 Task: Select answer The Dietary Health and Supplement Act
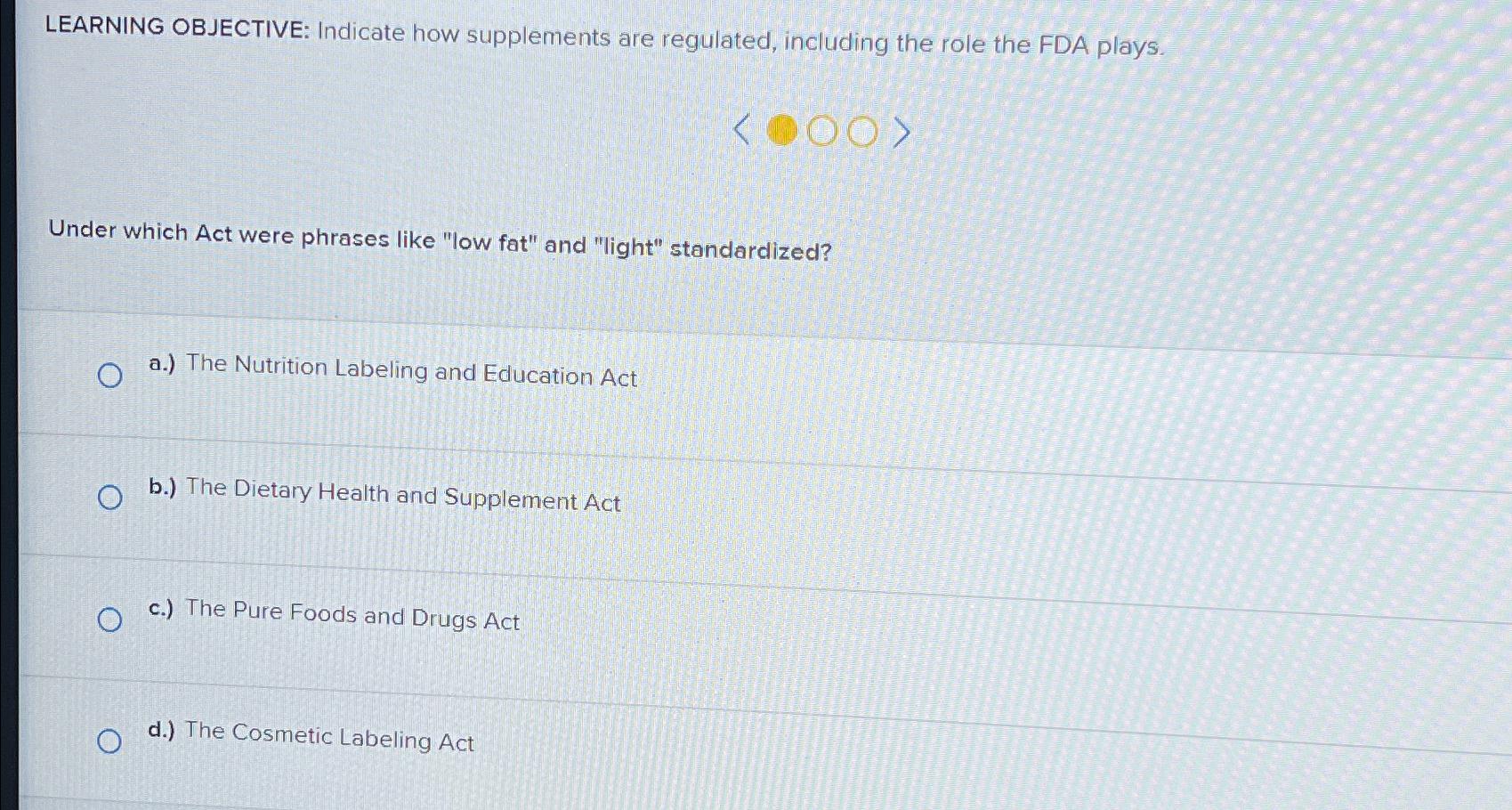[383, 497]
